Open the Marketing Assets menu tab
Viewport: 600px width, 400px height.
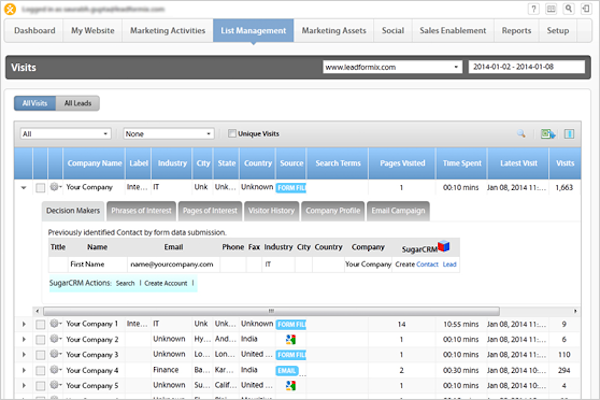click(x=335, y=30)
